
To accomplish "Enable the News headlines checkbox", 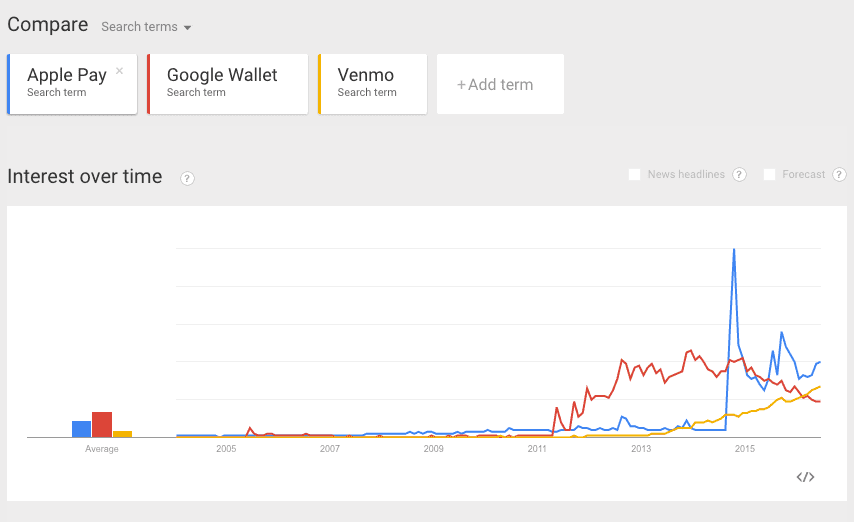I will [634, 175].
